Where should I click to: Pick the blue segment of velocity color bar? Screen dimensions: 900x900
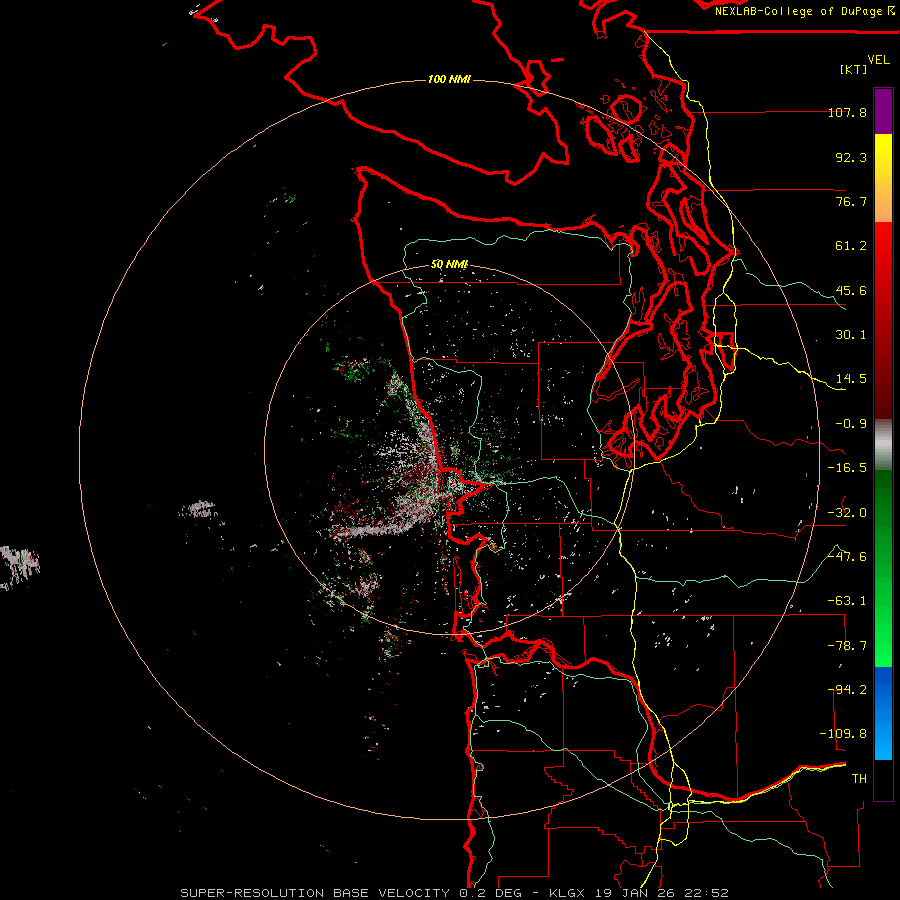pyautogui.click(x=883, y=713)
